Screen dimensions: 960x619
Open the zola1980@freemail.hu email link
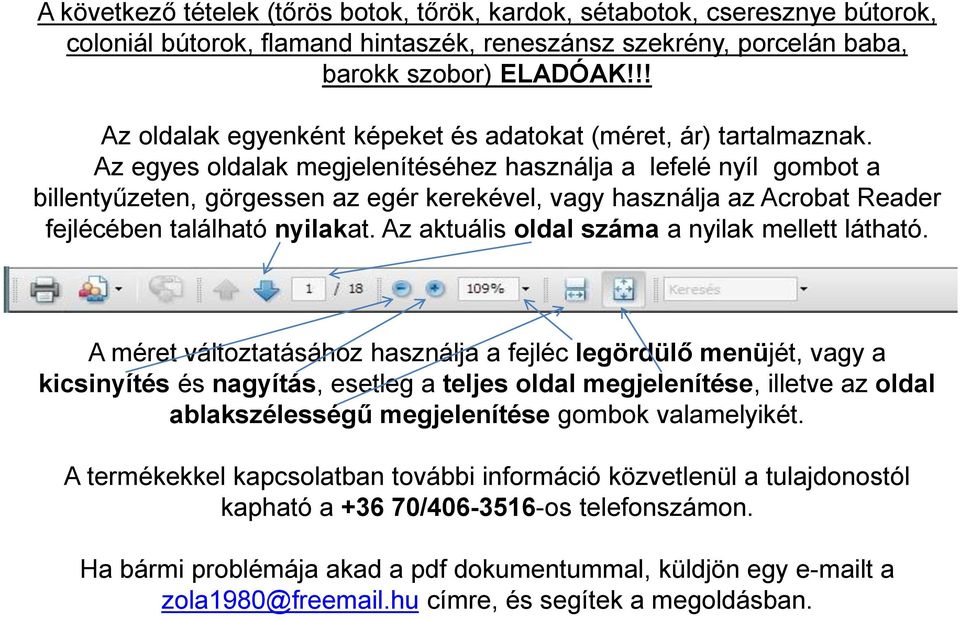[290, 600]
